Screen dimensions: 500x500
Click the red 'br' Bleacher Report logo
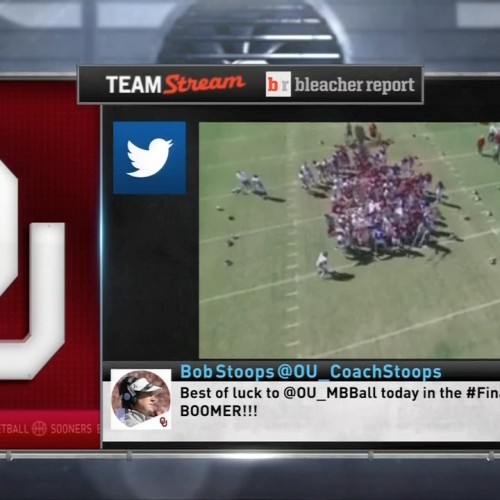tap(278, 85)
